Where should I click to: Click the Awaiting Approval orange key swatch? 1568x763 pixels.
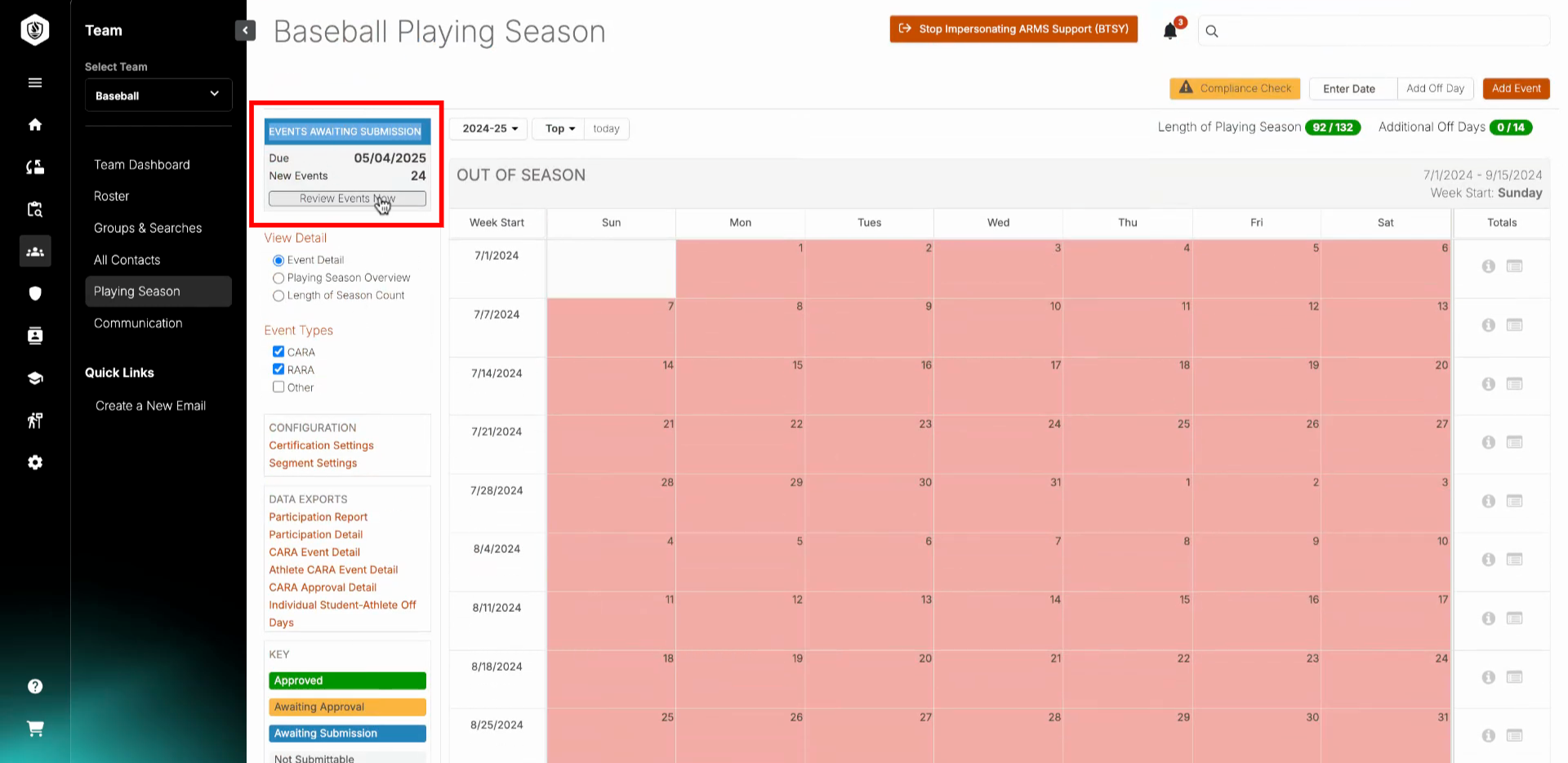click(x=347, y=707)
